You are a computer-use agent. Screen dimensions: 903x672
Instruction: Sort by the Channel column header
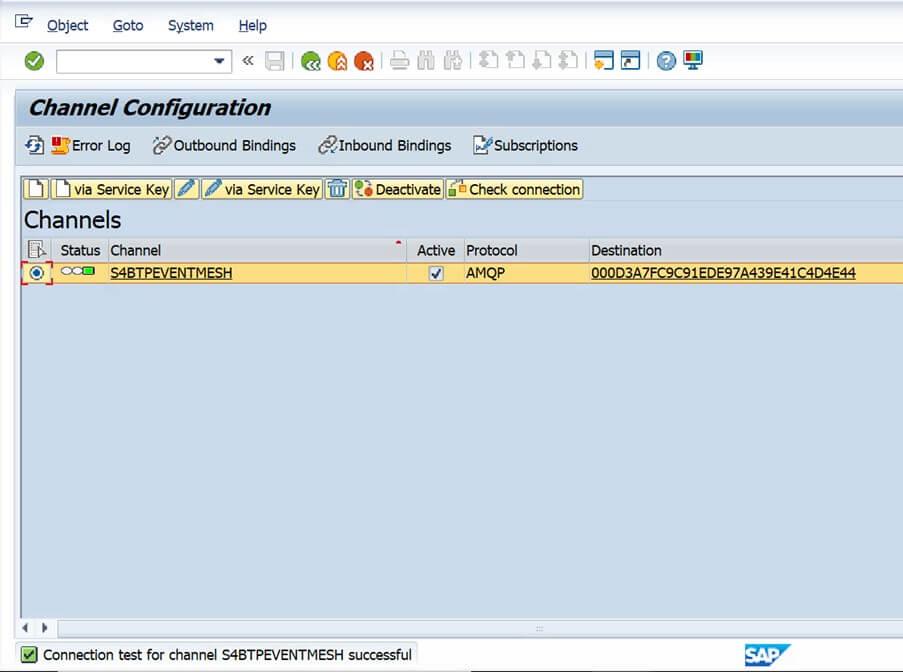click(257, 250)
